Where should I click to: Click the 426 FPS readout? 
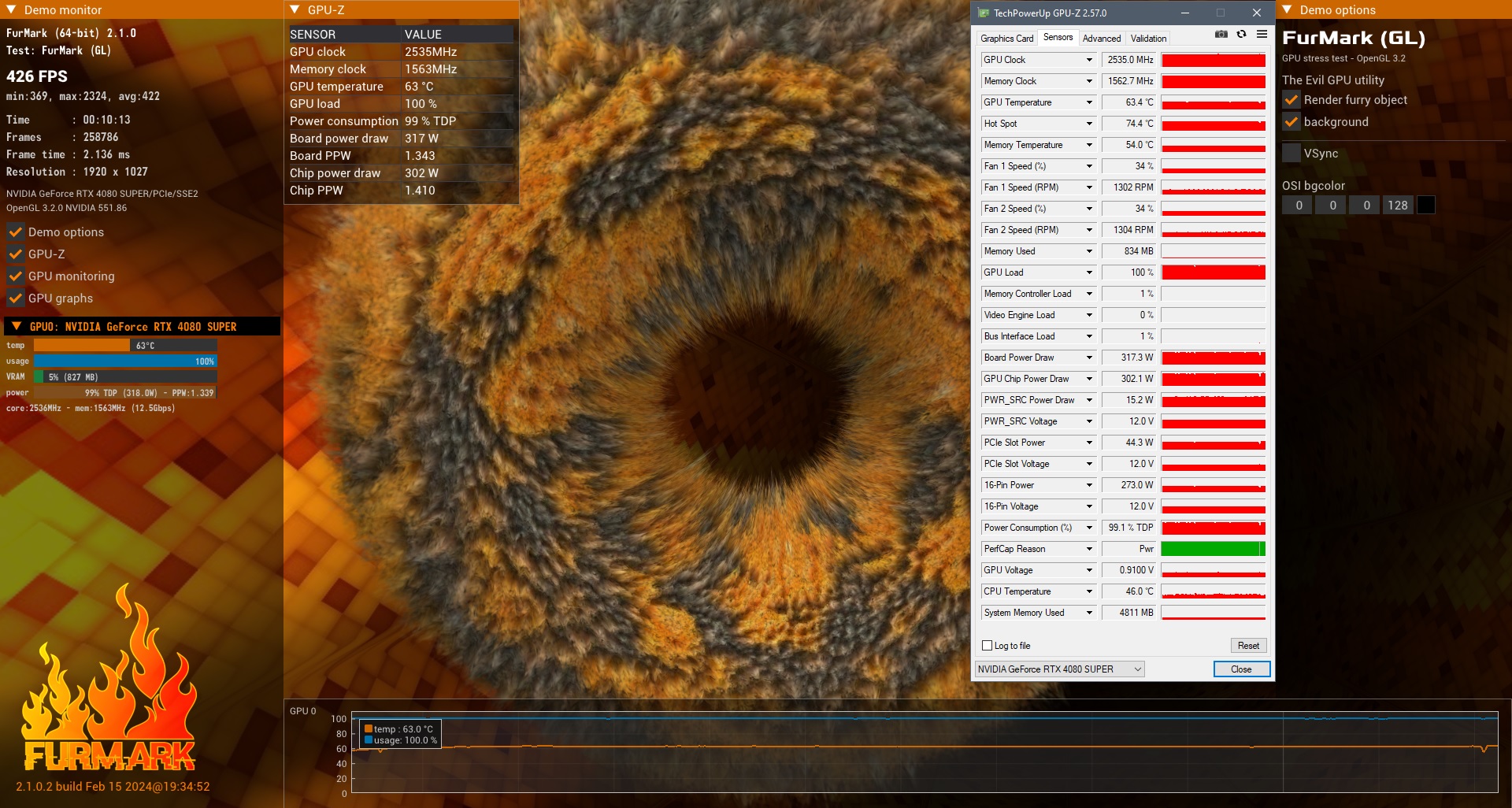tap(37, 76)
